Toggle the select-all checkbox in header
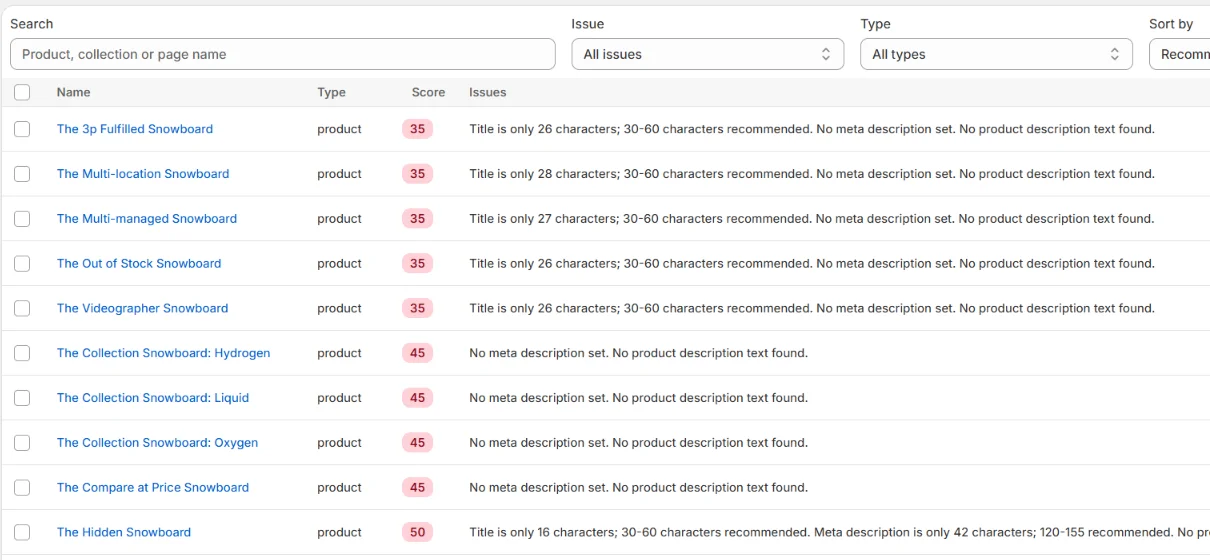The width and height of the screenshot is (1210, 560). pyautogui.click(x=22, y=92)
